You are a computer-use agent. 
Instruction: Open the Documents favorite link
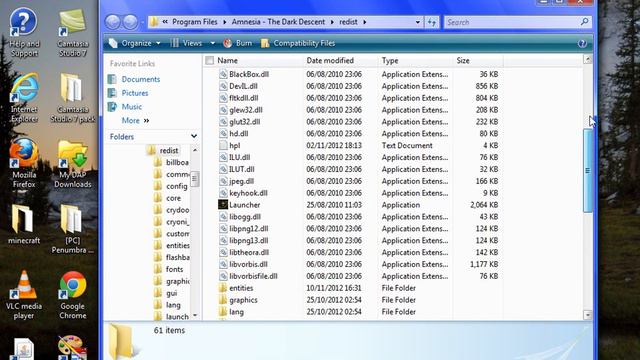pos(141,79)
